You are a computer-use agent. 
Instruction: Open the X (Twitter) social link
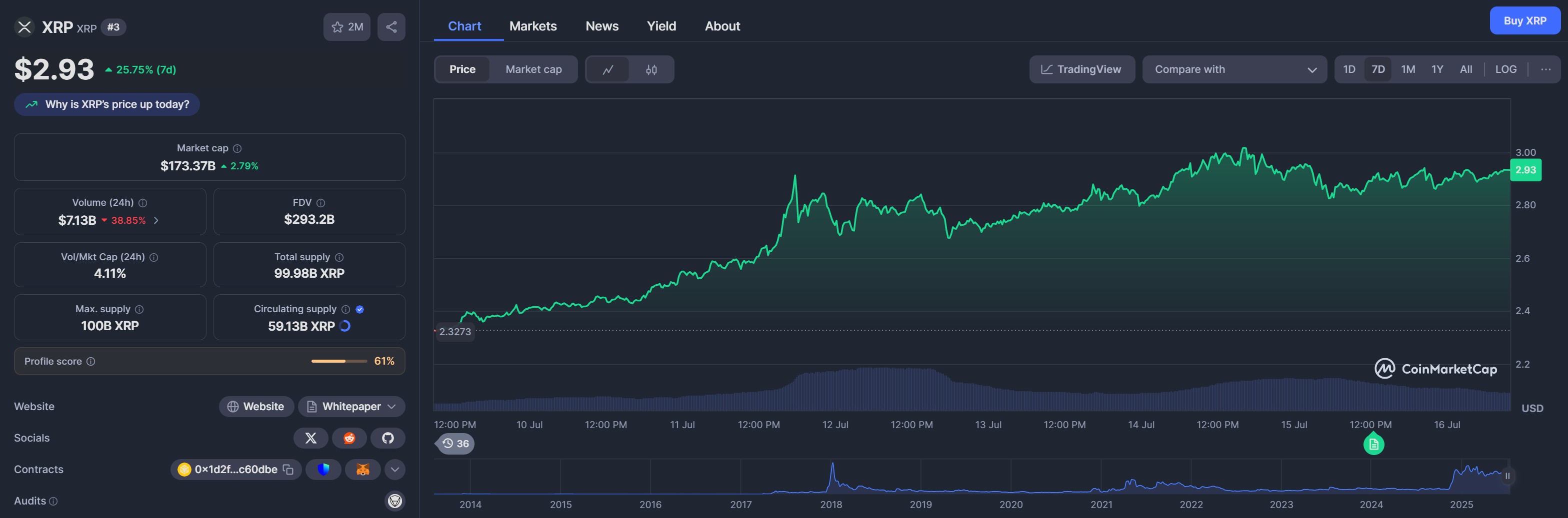click(310, 439)
